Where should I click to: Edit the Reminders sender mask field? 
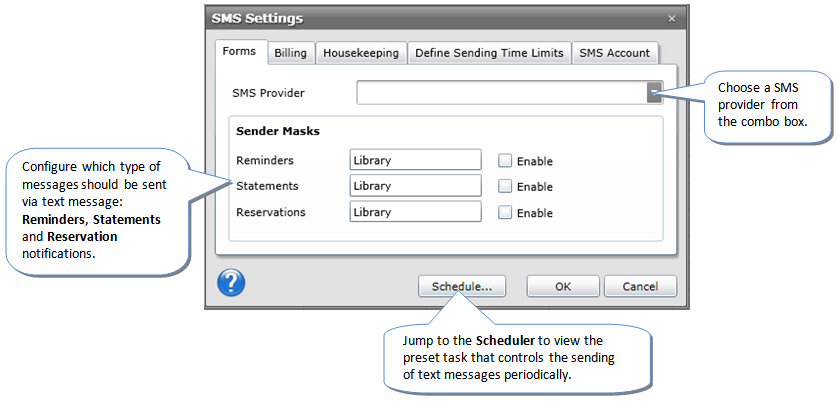(415, 160)
